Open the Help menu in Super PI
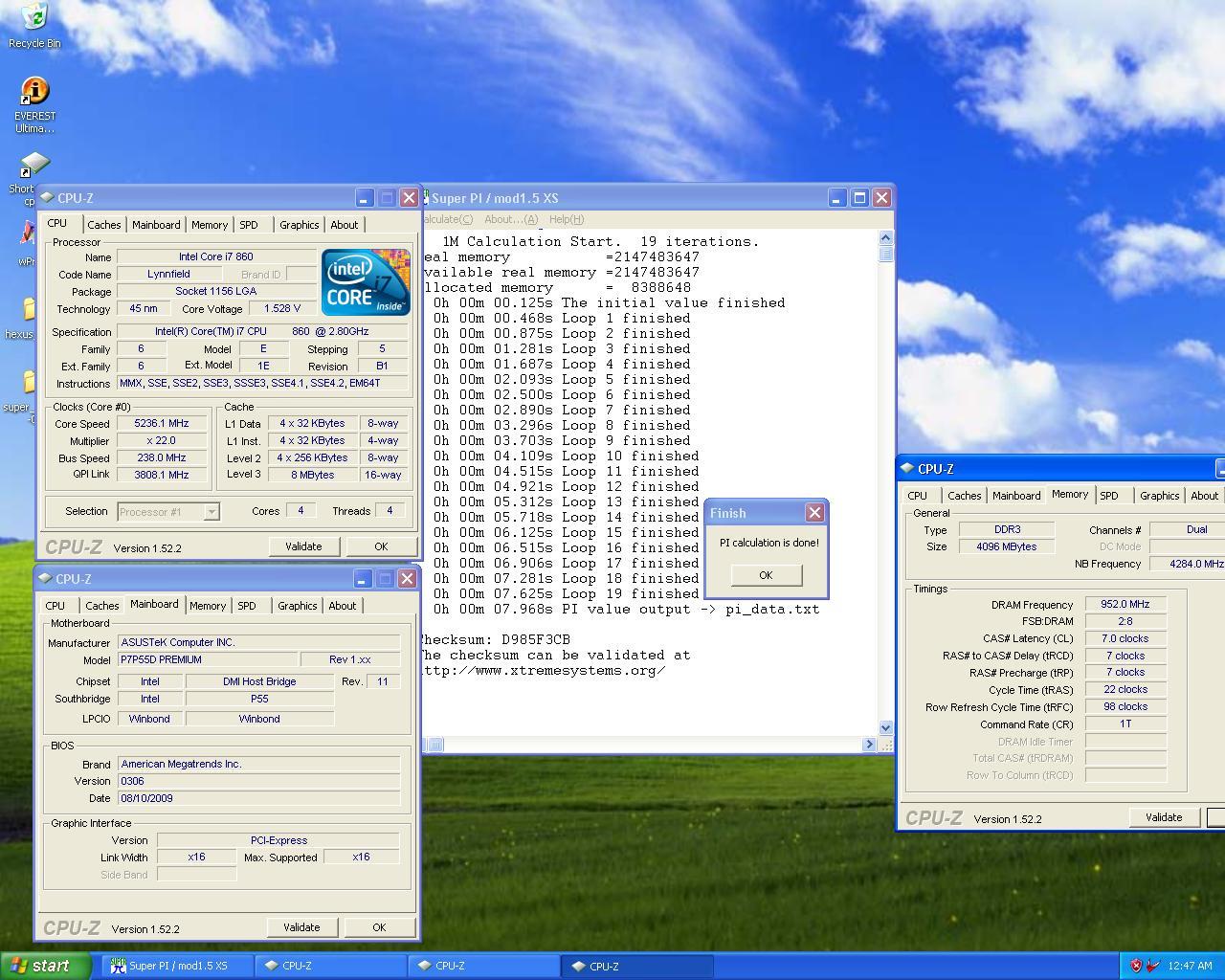The image size is (1225, 980). [x=567, y=219]
